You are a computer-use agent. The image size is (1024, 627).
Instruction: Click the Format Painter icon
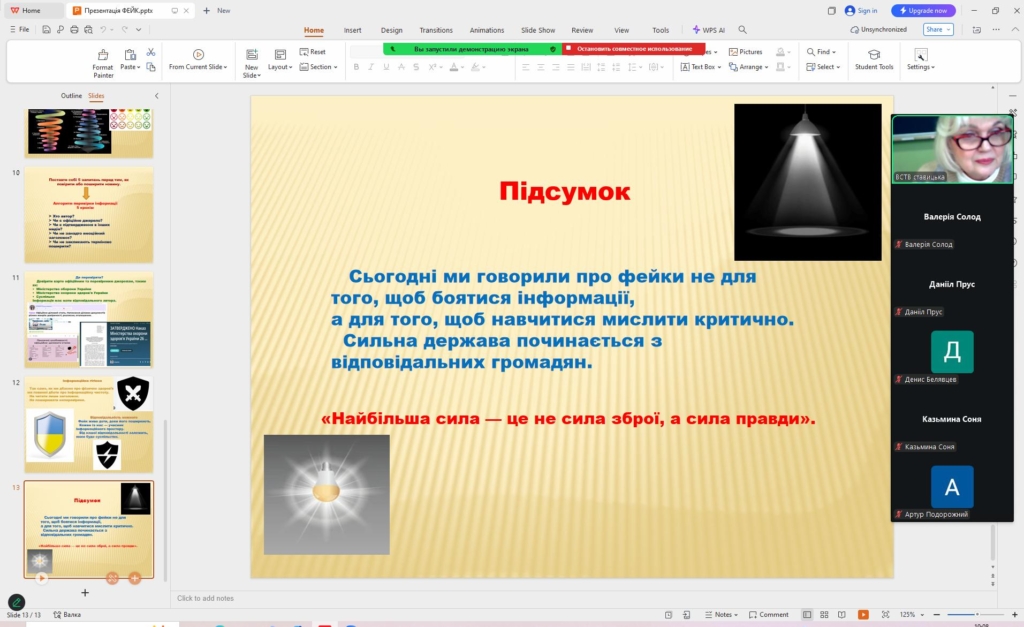pyautogui.click(x=102, y=55)
